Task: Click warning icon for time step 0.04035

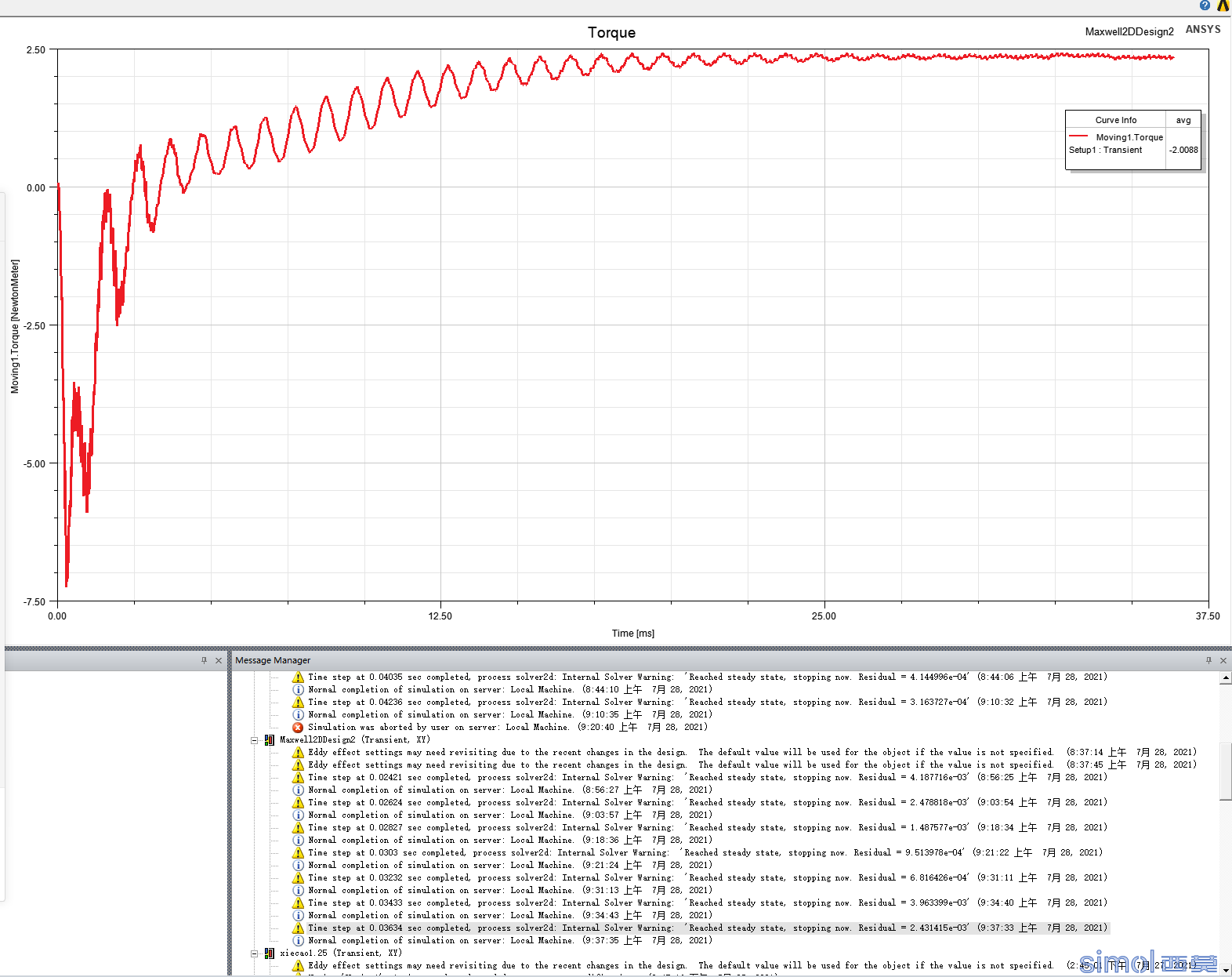Action: (298, 677)
